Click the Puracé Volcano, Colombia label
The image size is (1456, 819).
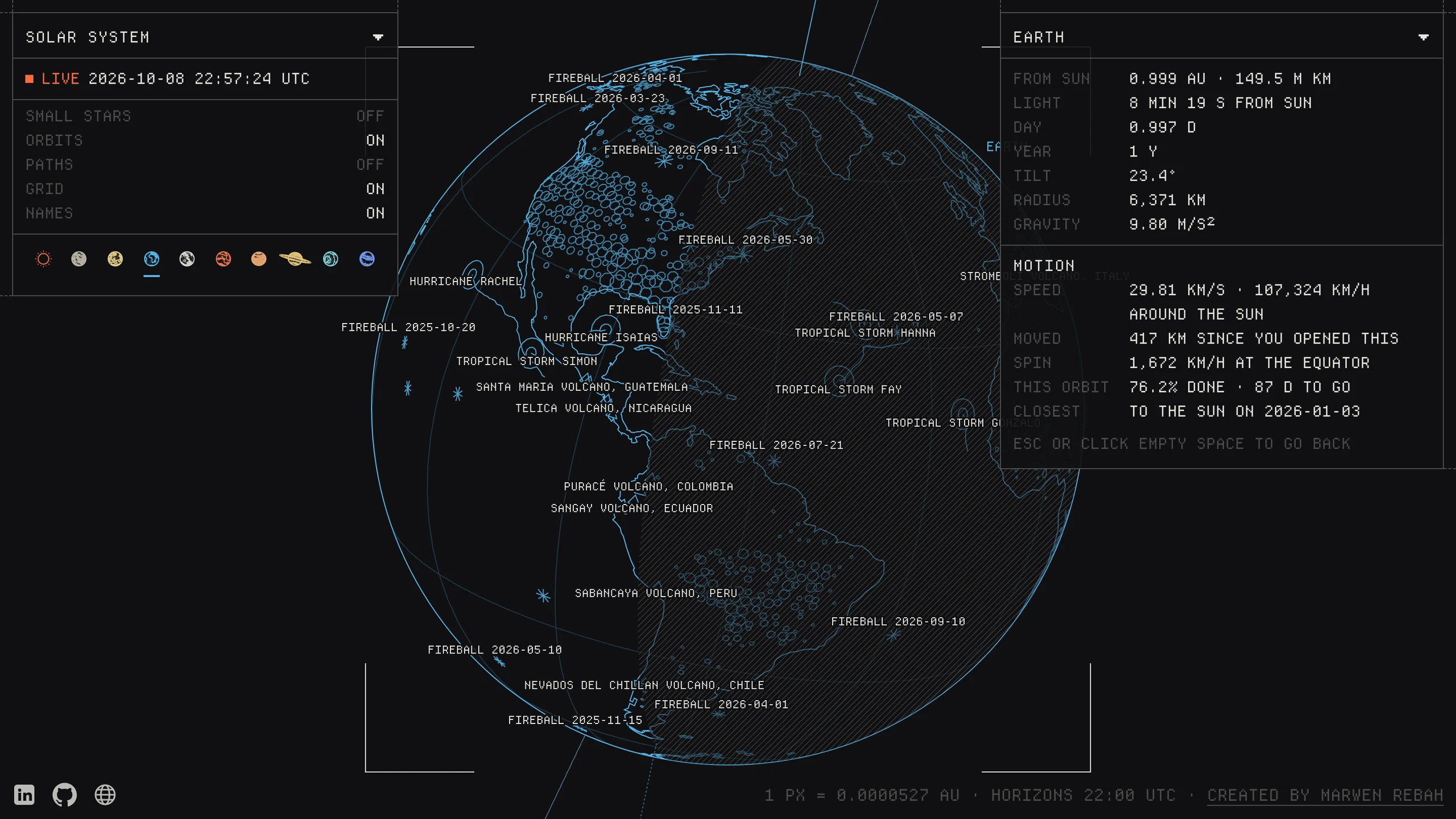(648, 487)
